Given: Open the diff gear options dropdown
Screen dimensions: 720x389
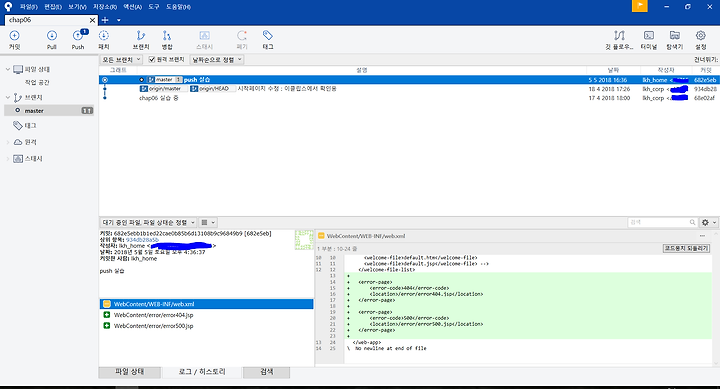Looking at the screenshot, I should (x=709, y=222).
